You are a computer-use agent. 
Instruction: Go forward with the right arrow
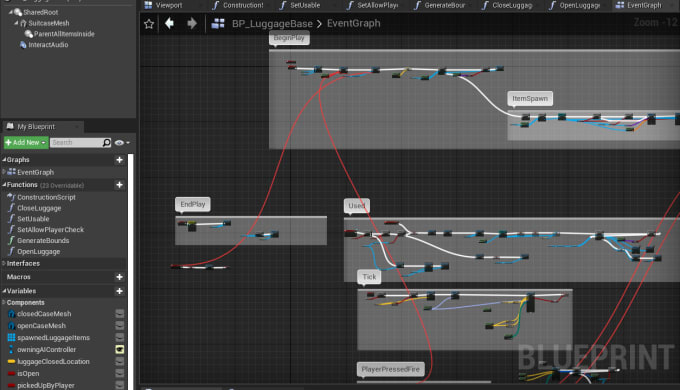click(191, 23)
